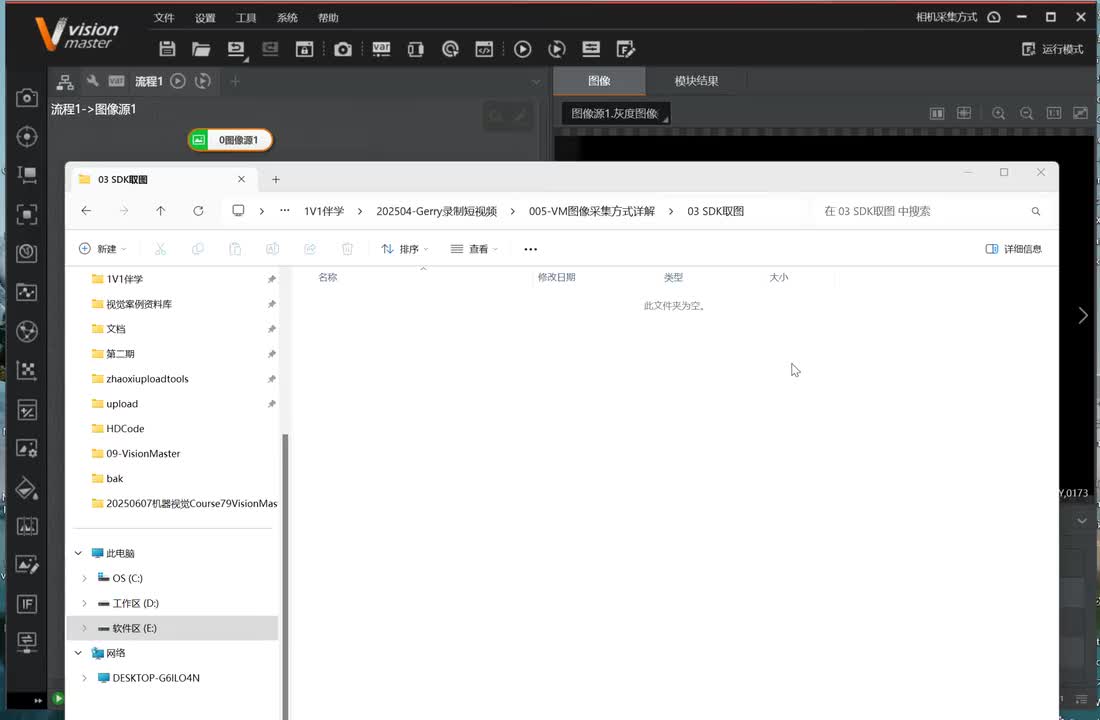Zoom in the image view
The height and width of the screenshot is (720, 1100).
click(998, 113)
